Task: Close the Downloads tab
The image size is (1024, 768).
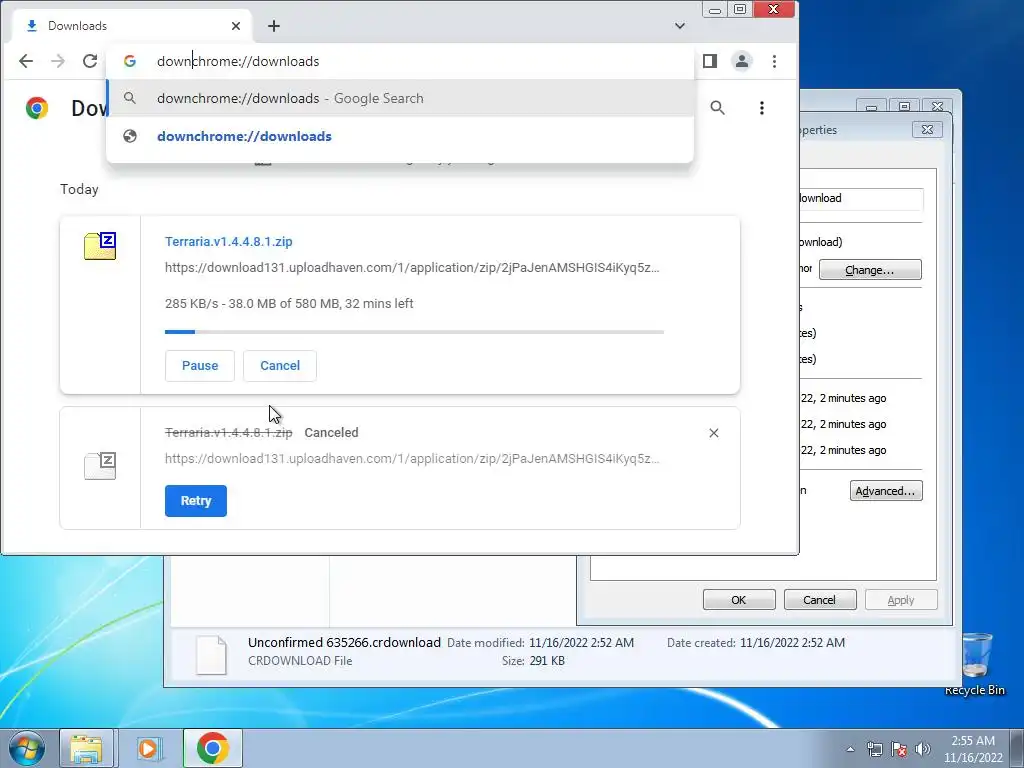Action: click(x=236, y=25)
